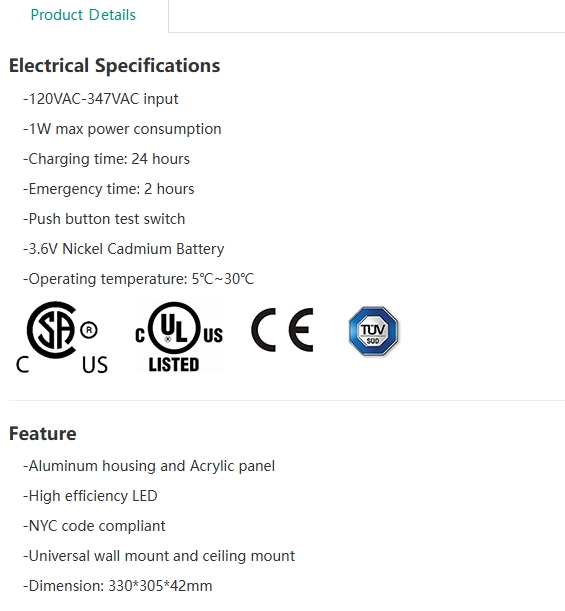Click the CE mark logo
565x611 pixels.
282,330
